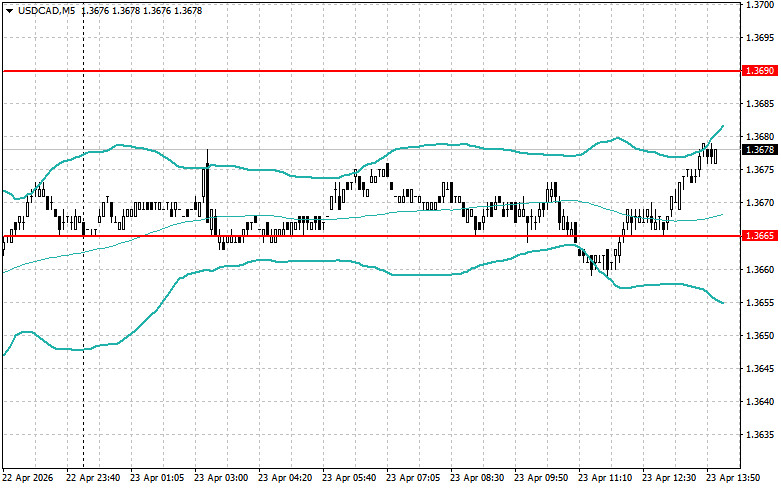Click the OHLC values 1.3676 1.3678 text

(x=142, y=10)
